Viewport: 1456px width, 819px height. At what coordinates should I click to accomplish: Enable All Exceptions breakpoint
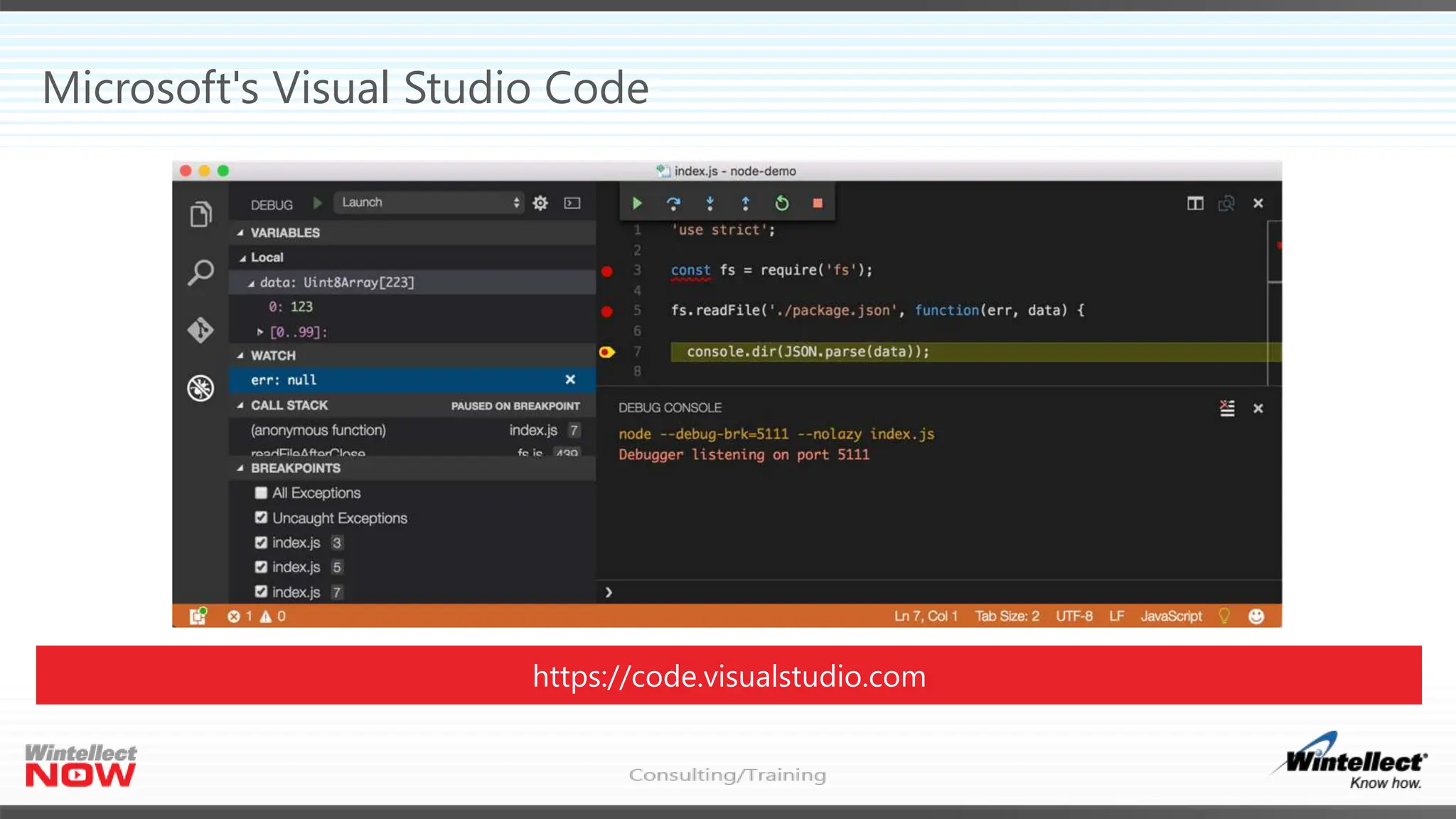click(261, 493)
